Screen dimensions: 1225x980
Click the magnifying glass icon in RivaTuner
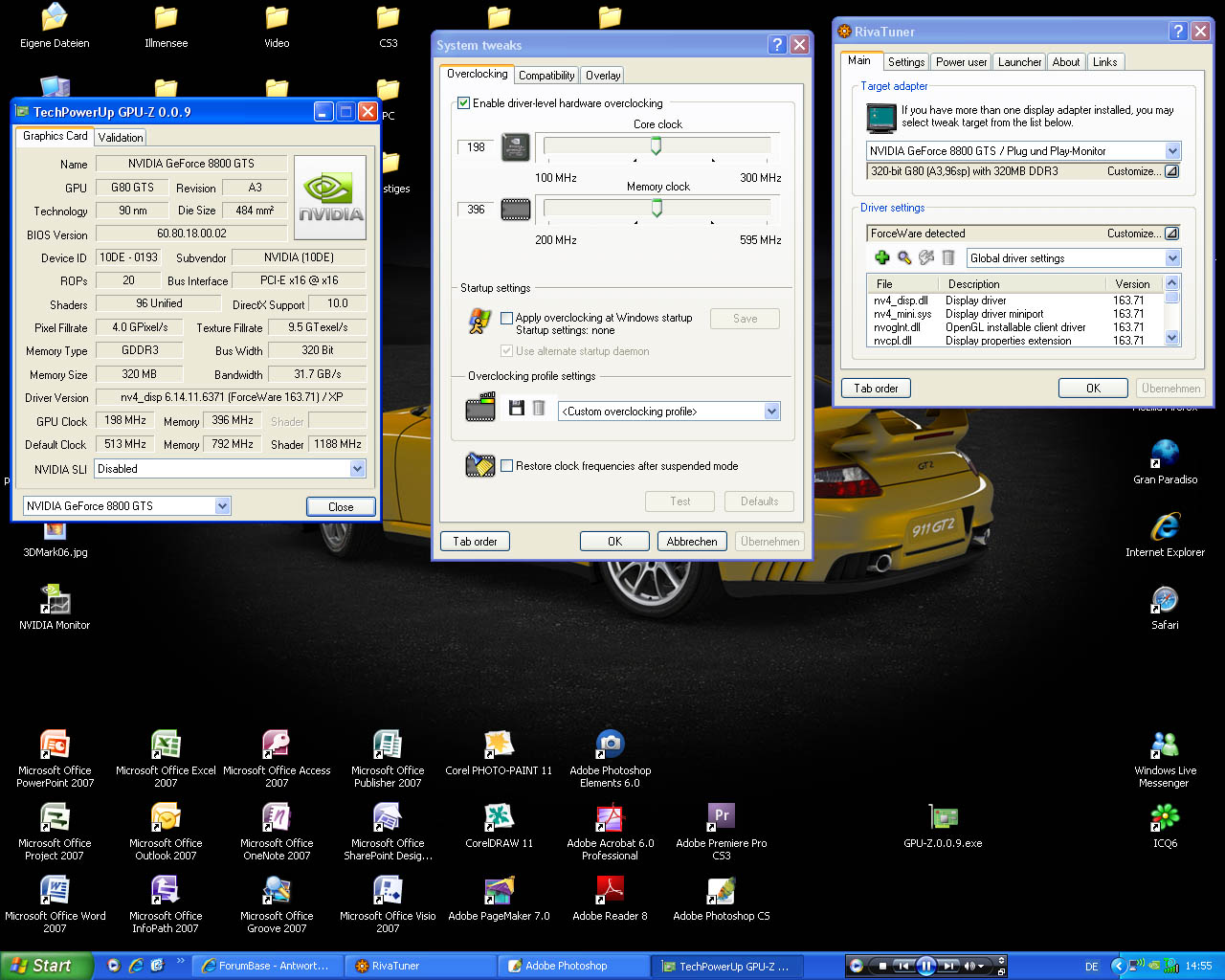[x=904, y=257]
